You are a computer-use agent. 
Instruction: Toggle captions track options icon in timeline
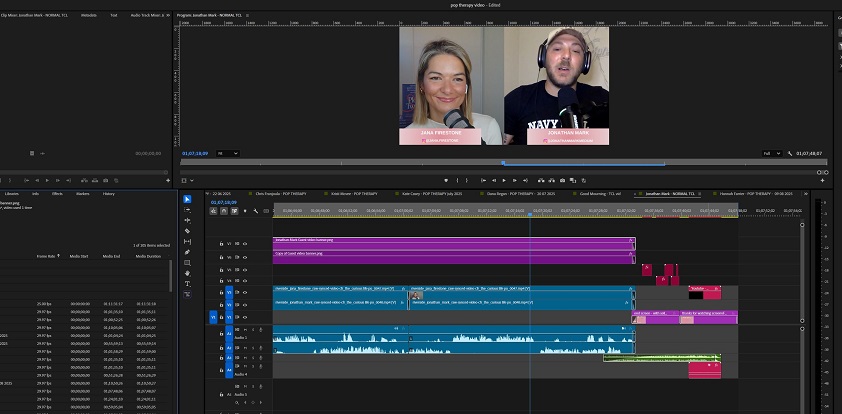coord(266,211)
